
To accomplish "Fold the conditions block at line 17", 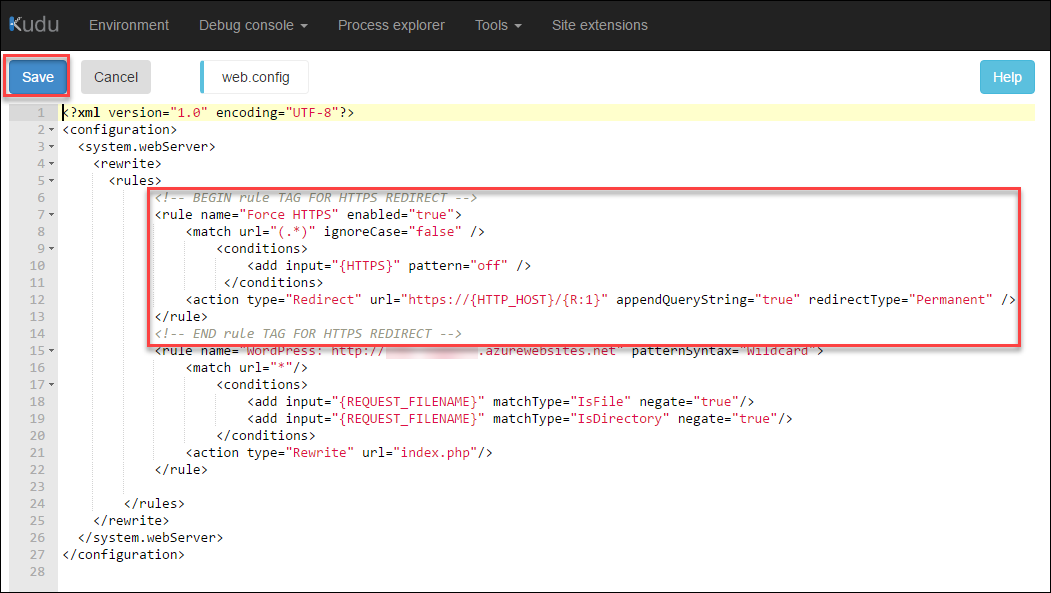I will coord(52,385).
